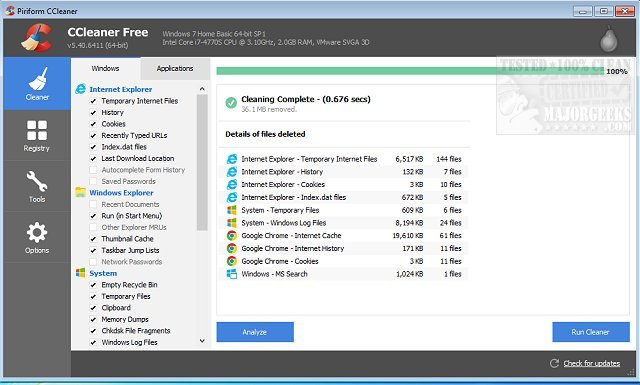Select the Cleaner broom section

point(37,84)
